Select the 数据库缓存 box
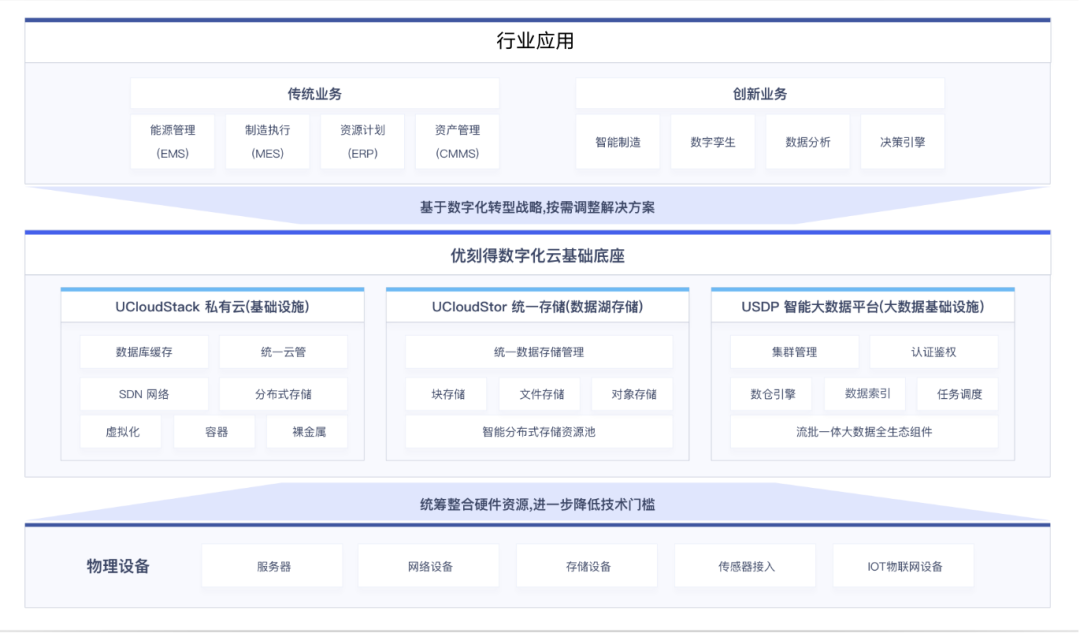 point(144,352)
